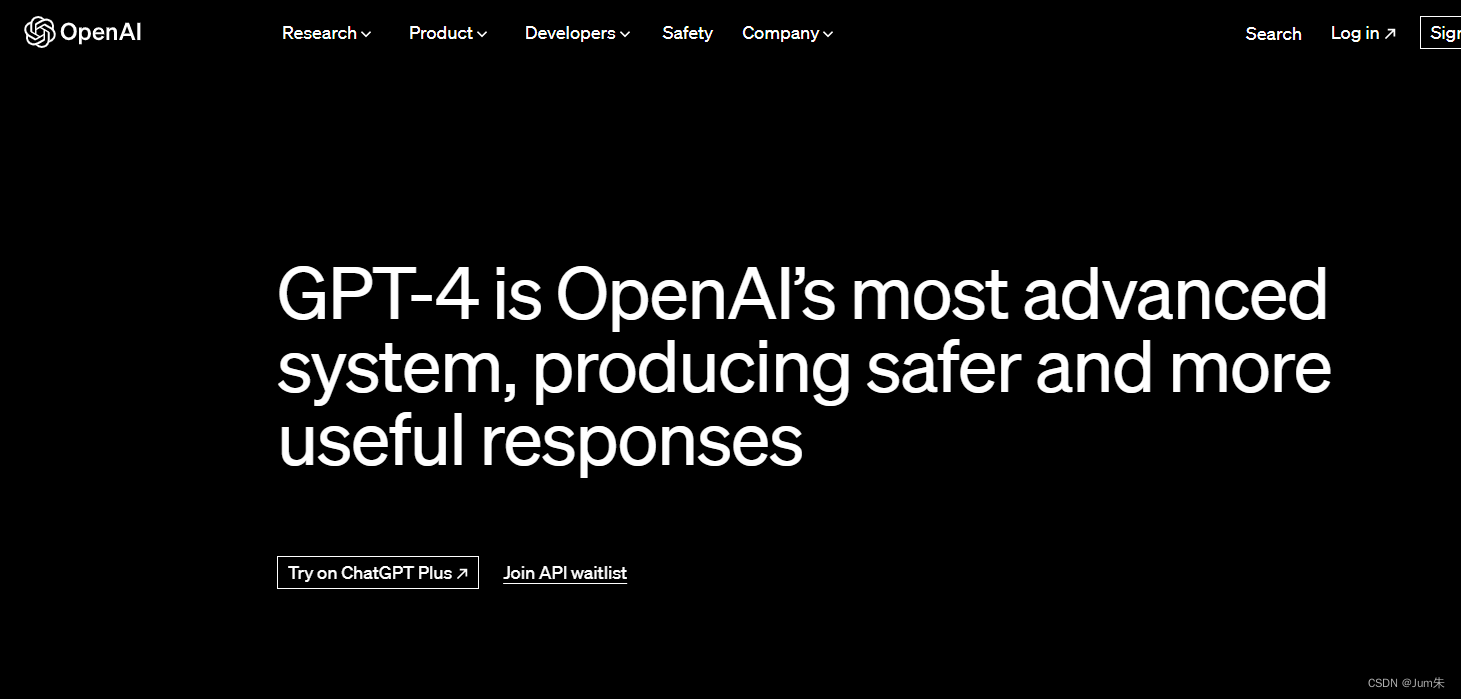1461x699 pixels.
Task: Open the Search option
Action: [x=1273, y=33]
